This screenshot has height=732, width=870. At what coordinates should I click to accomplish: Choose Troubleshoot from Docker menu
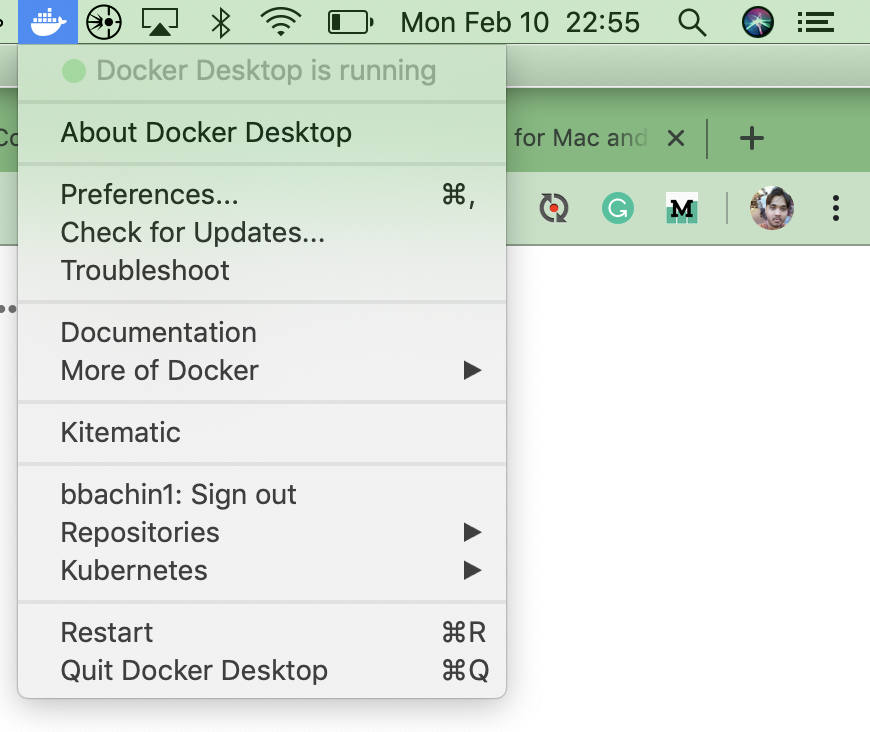(x=262, y=271)
